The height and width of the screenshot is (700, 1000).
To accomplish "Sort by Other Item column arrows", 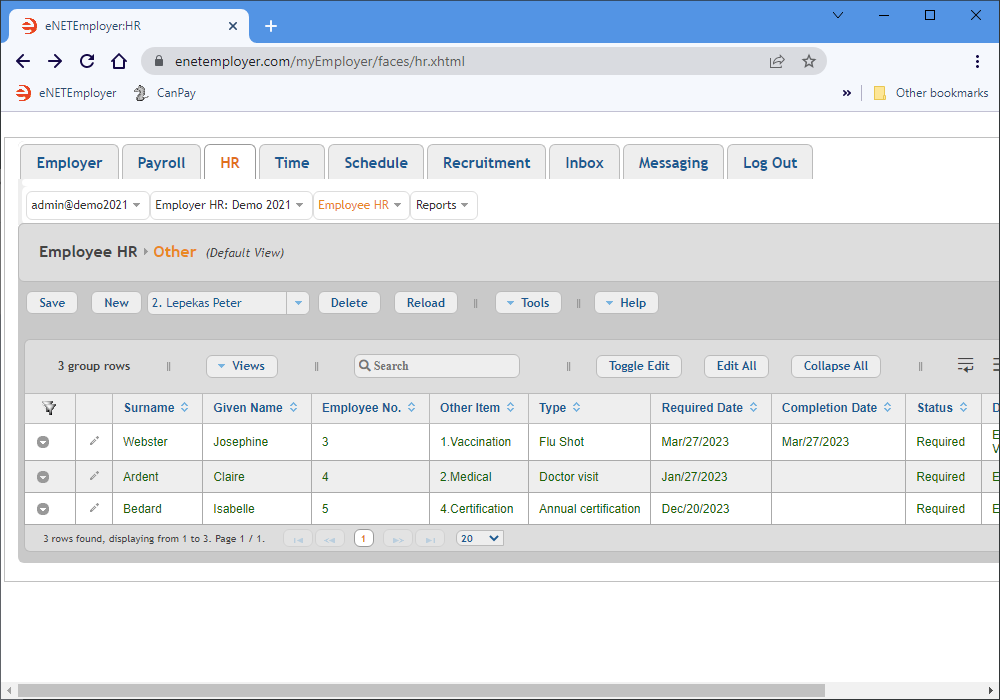I will (x=510, y=407).
